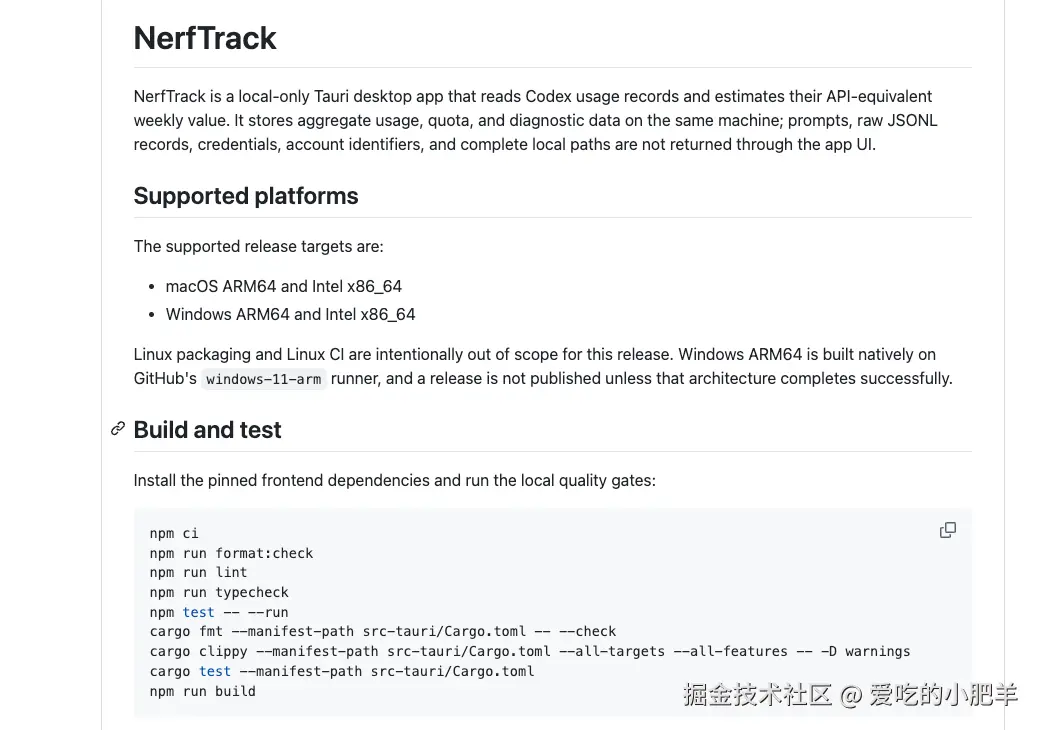Click the npm run format:check command line
This screenshot has width=1040, height=730.
point(231,553)
